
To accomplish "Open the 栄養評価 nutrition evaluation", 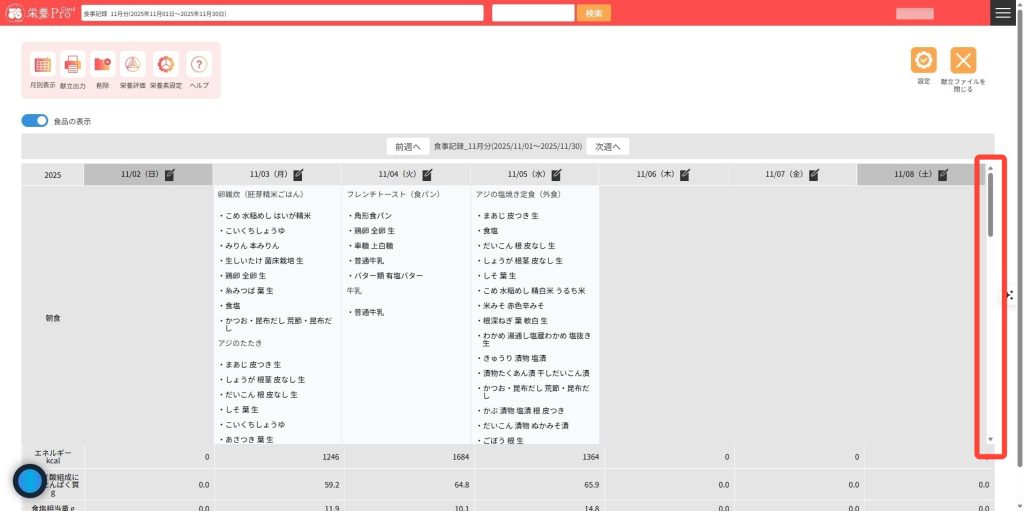I will point(133,65).
